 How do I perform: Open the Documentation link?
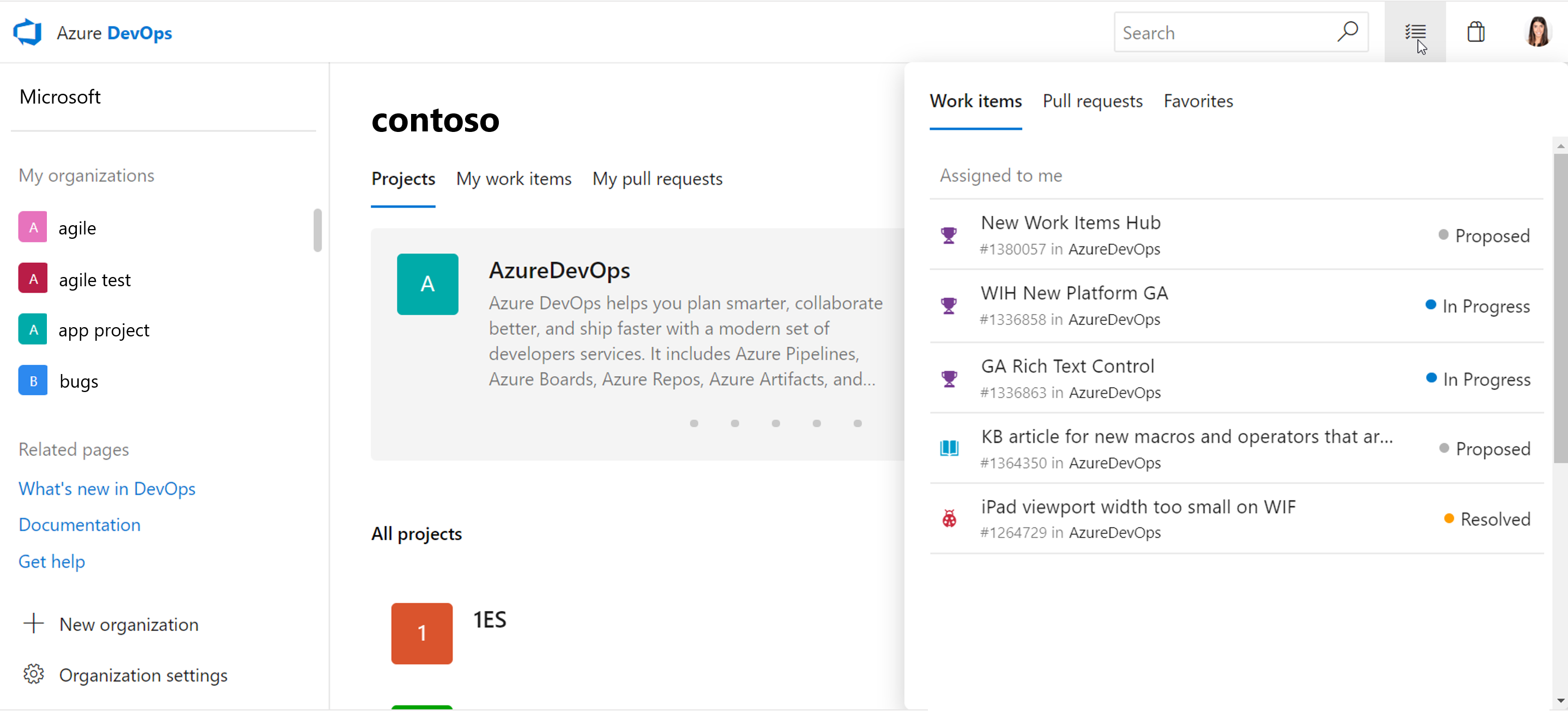(x=79, y=524)
